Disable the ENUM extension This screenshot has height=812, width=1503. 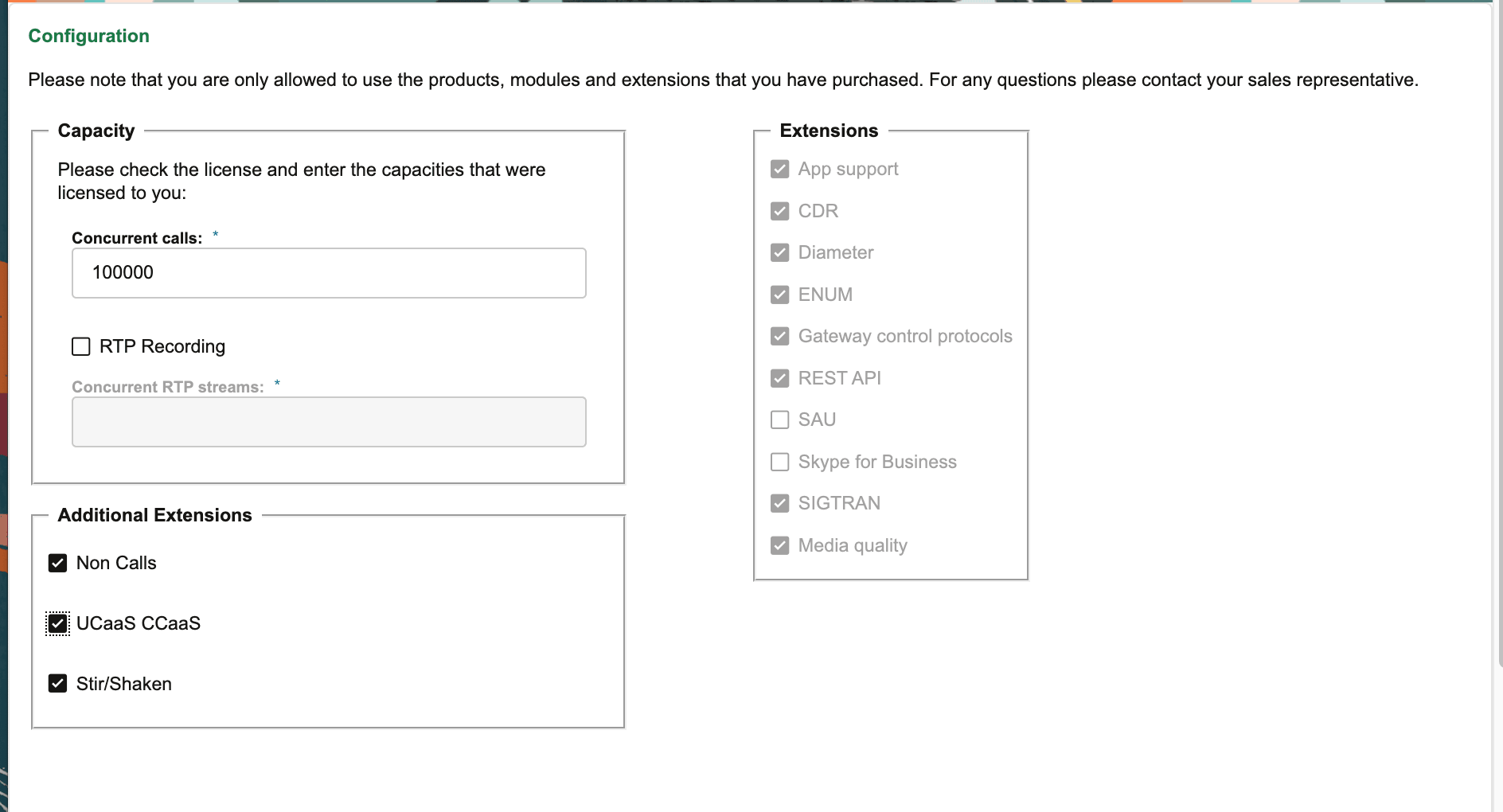pos(779,294)
